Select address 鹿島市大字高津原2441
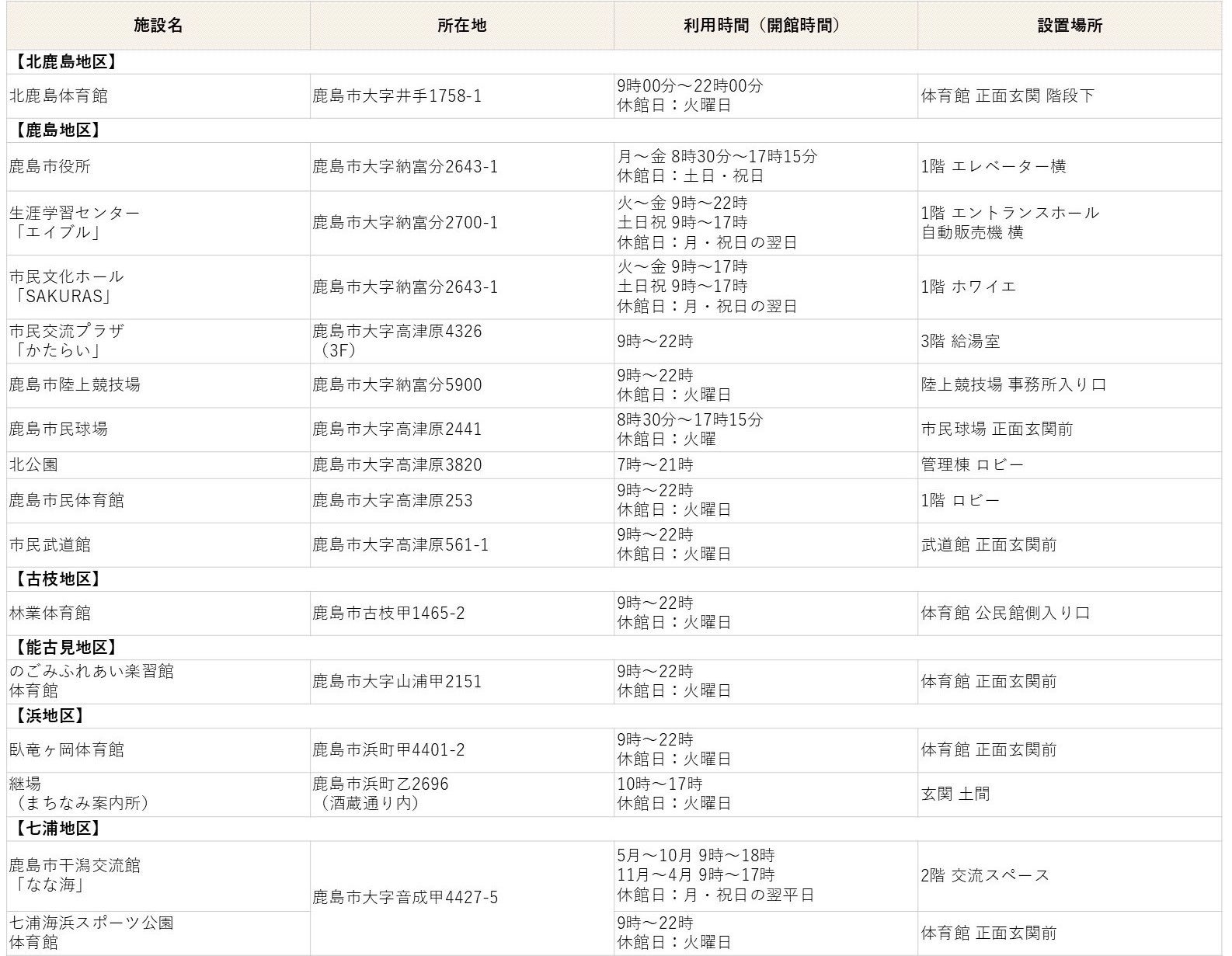The width and height of the screenshot is (1232, 956). [x=397, y=429]
